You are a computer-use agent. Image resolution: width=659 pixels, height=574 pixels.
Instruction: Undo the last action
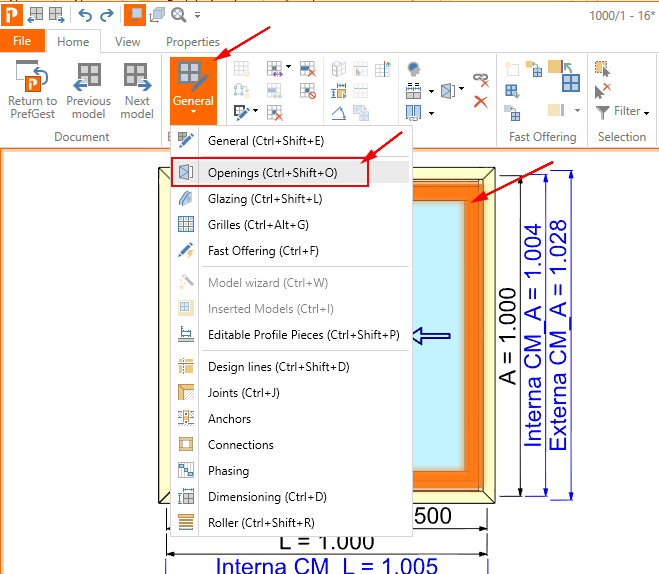click(x=85, y=16)
